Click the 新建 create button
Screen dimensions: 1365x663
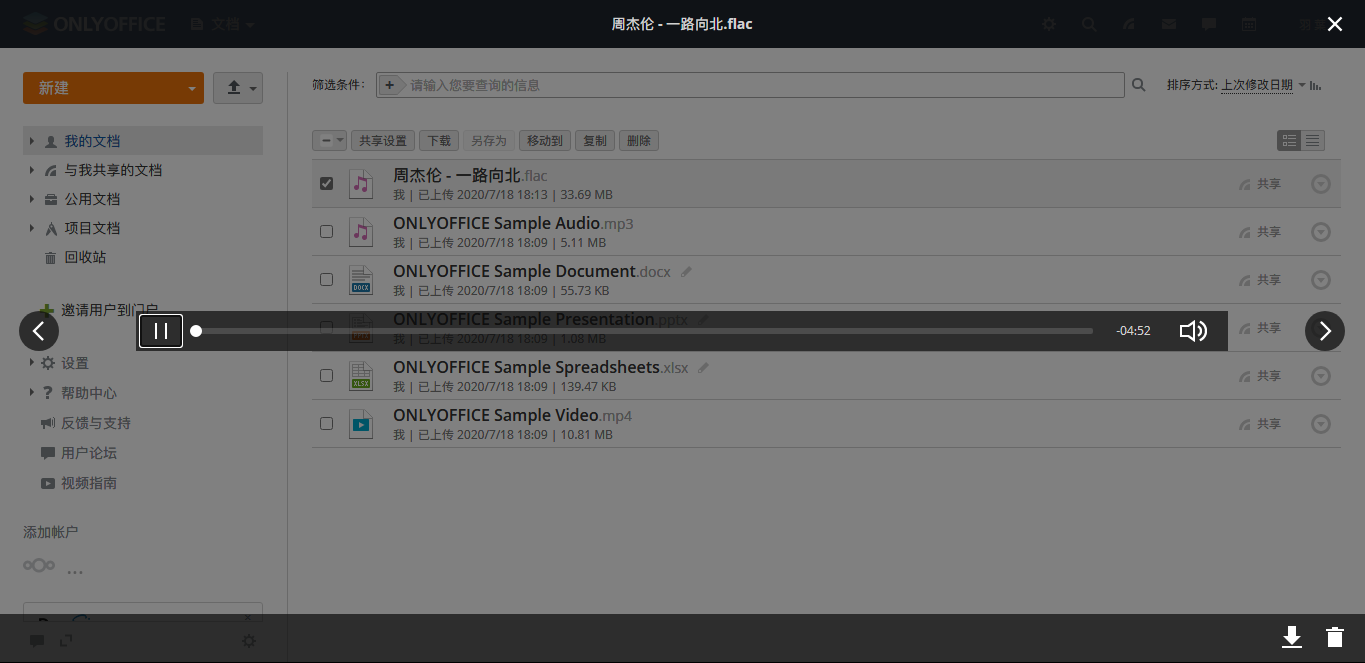tap(101, 88)
